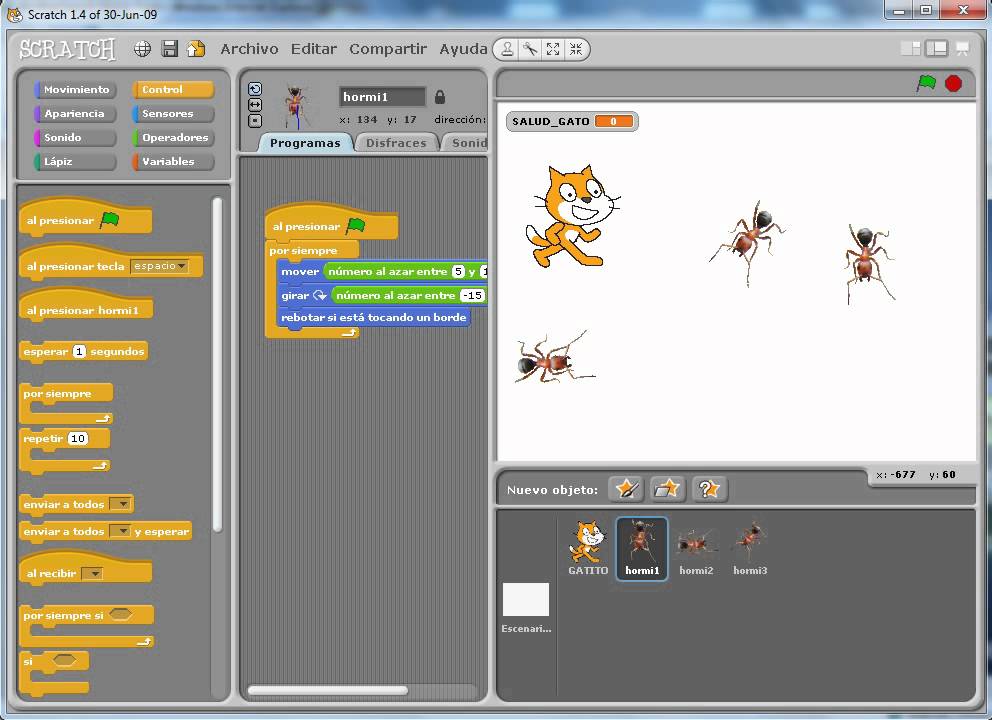This screenshot has width=992, height=720.
Task: Select the Lápiz block category
Action: 75,161
